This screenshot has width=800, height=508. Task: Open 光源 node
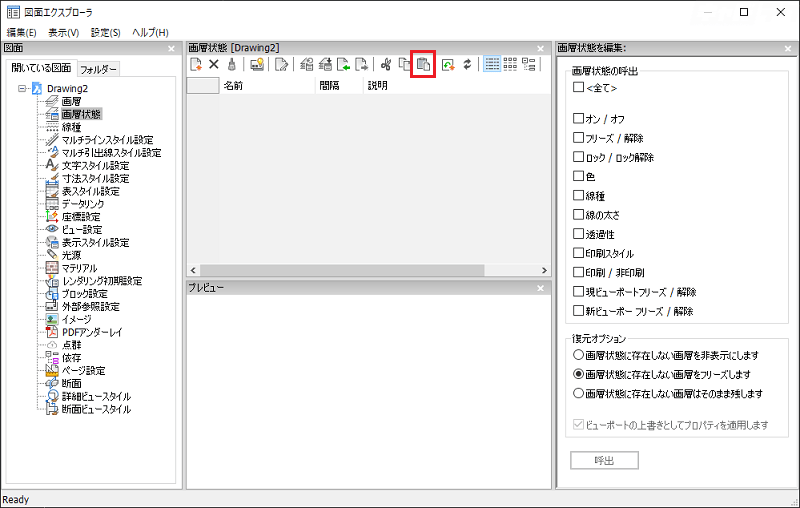coord(71,255)
